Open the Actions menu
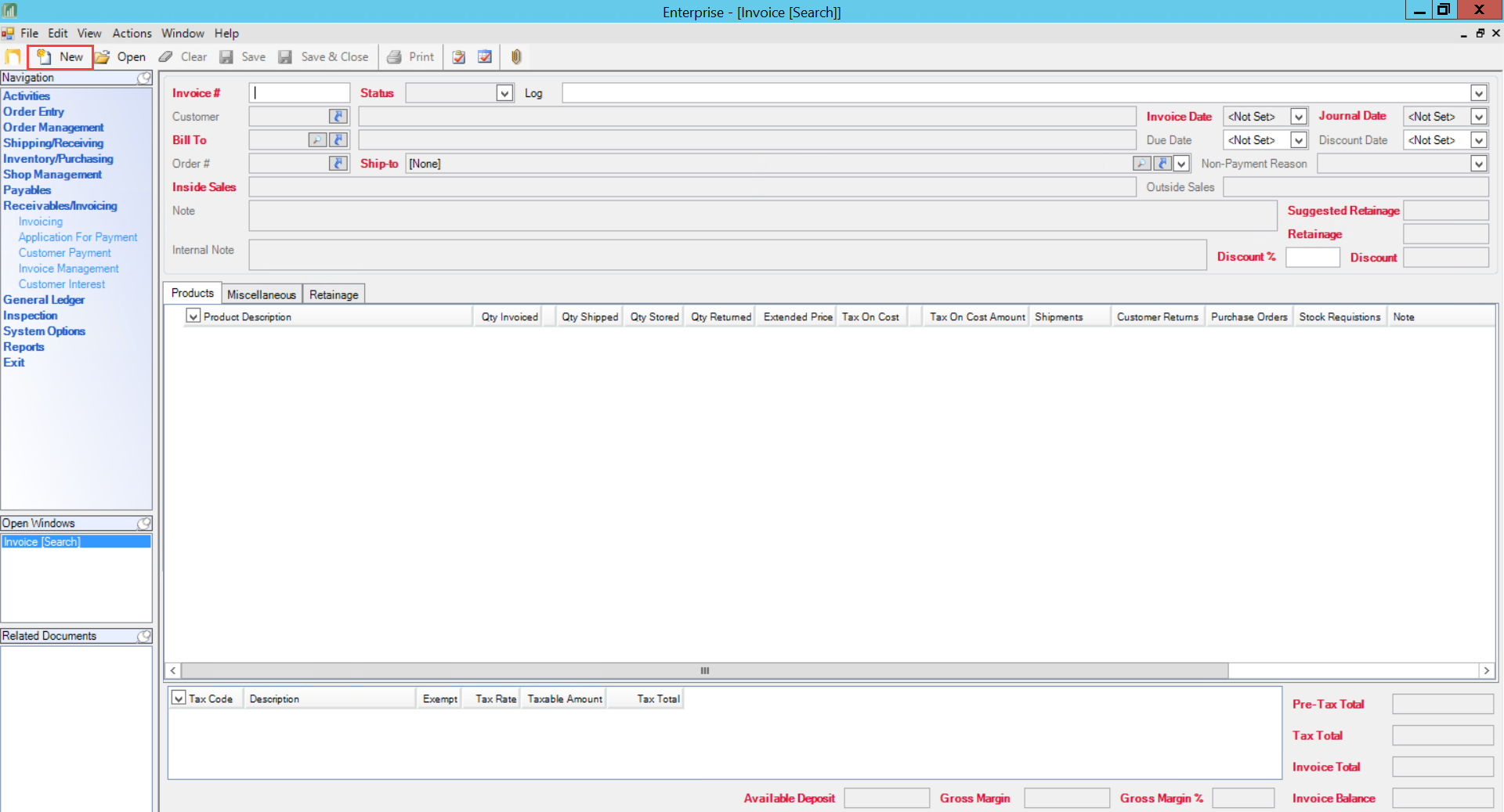Viewport: 1504px width, 812px height. click(132, 33)
